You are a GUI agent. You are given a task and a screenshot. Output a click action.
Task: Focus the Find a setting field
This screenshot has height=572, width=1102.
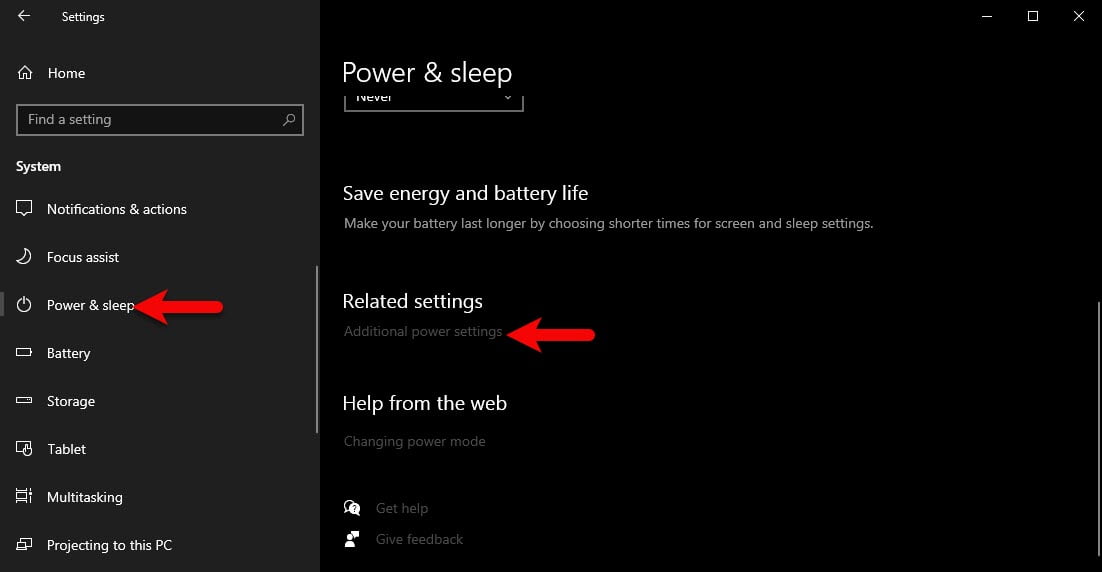tap(160, 119)
